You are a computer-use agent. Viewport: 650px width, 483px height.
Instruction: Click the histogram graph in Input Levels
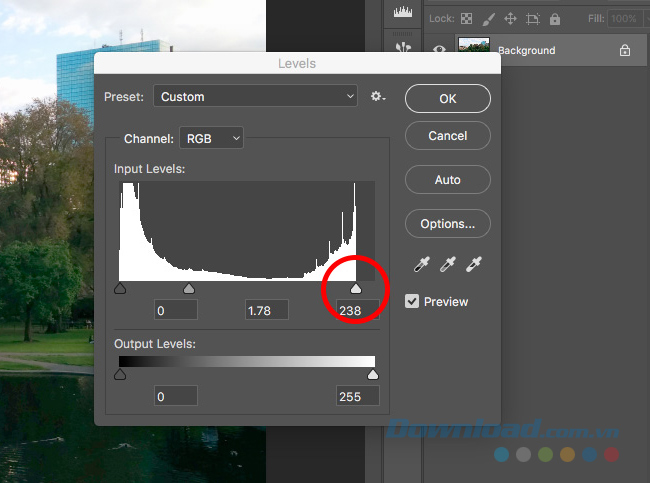pyautogui.click(x=247, y=231)
